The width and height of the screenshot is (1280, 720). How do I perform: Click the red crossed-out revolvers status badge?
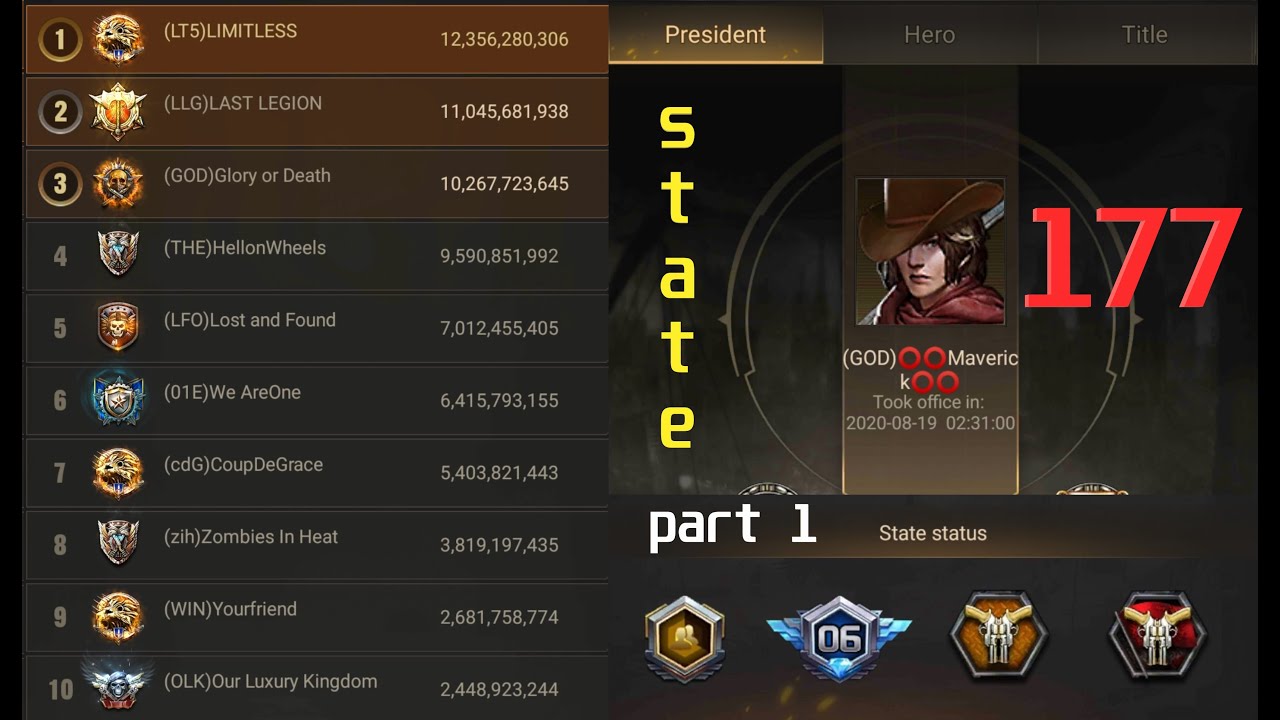click(1158, 636)
